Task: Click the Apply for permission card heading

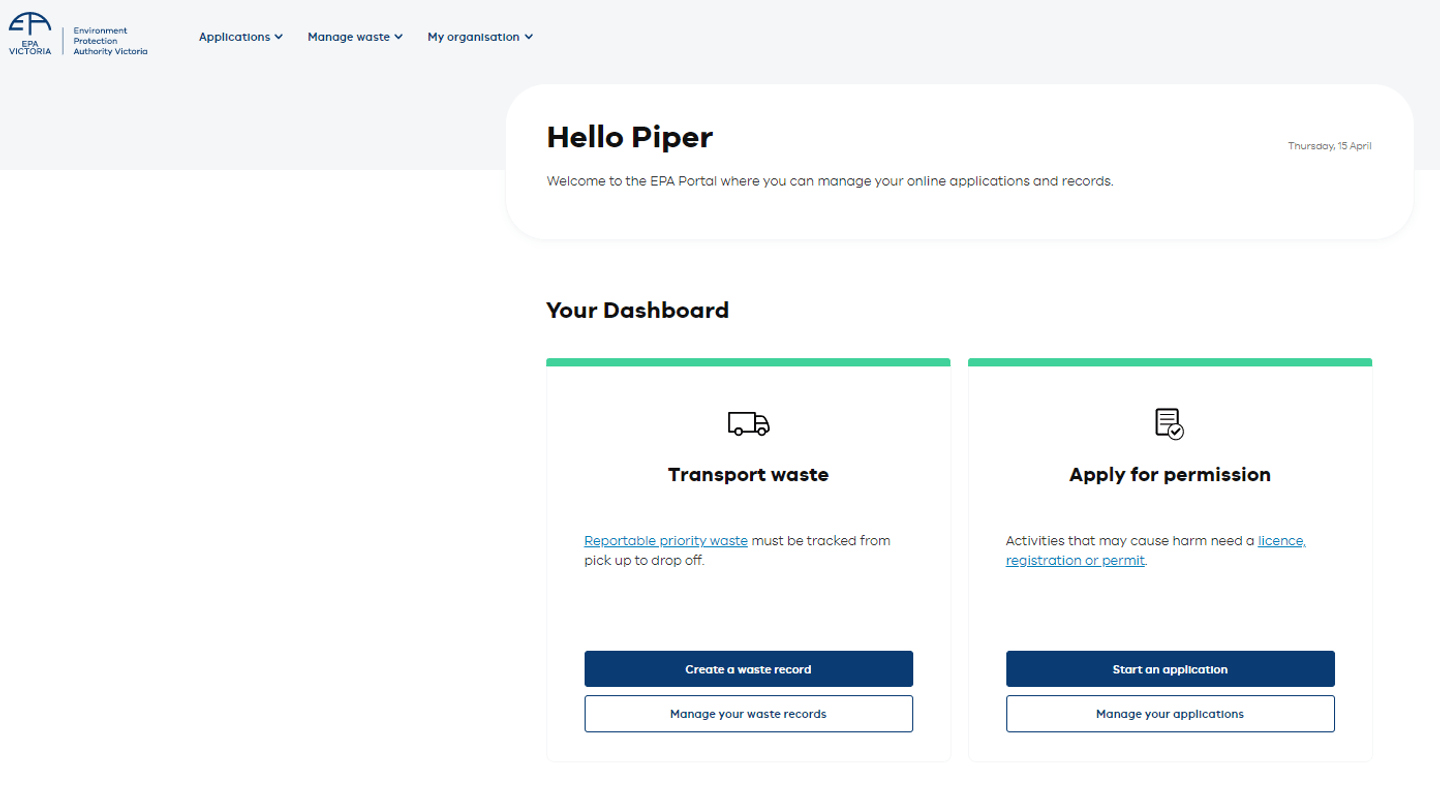Action: pyautogui.click(x=1168, y=474)
